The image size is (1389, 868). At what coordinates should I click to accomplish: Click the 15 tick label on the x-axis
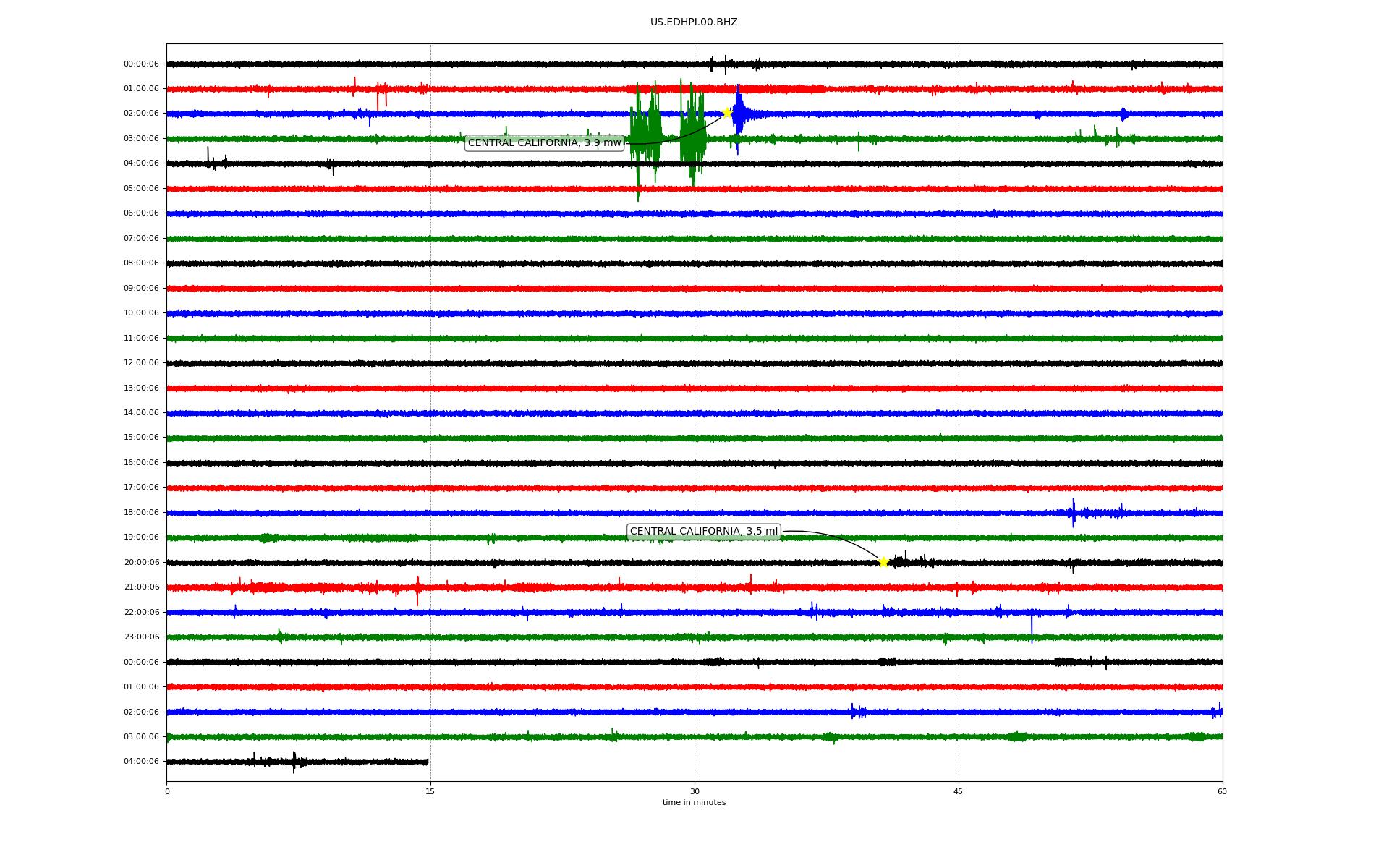(x=430, y=791)
